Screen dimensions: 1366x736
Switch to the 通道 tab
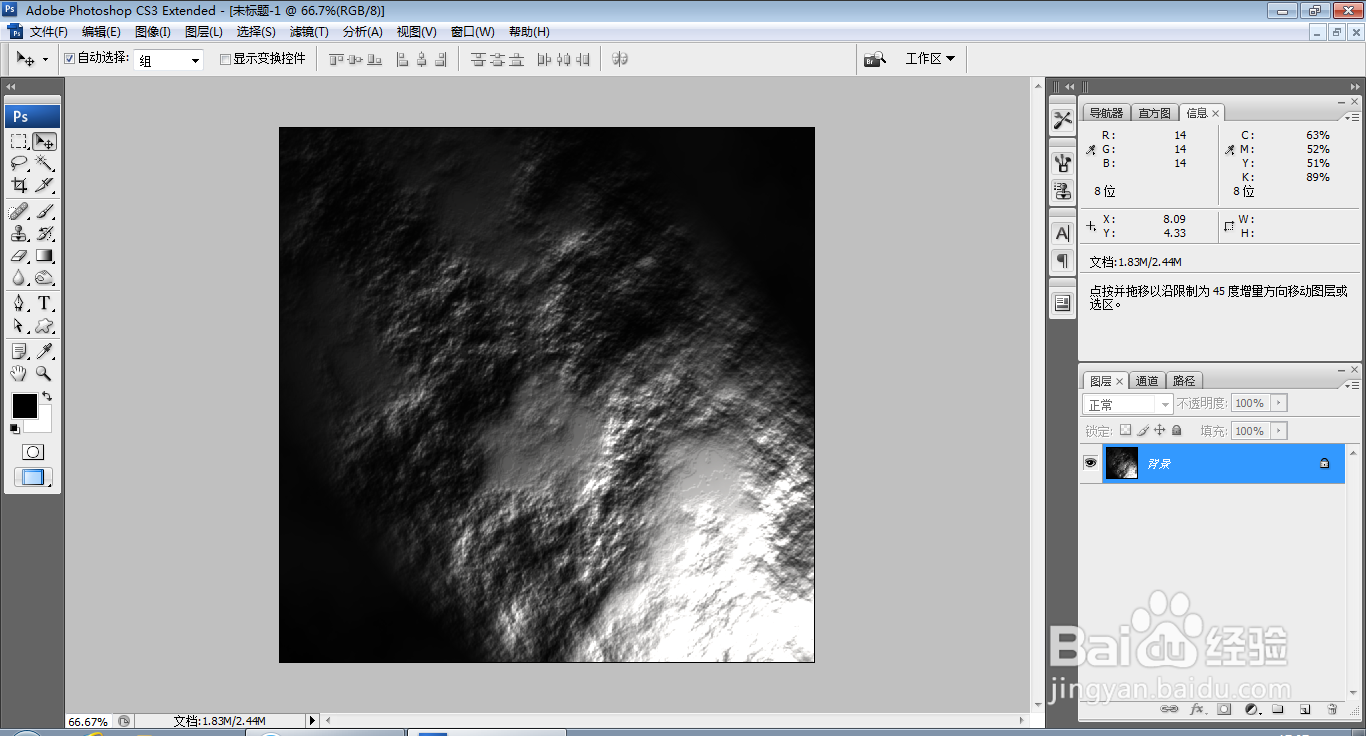point(1148,381)
